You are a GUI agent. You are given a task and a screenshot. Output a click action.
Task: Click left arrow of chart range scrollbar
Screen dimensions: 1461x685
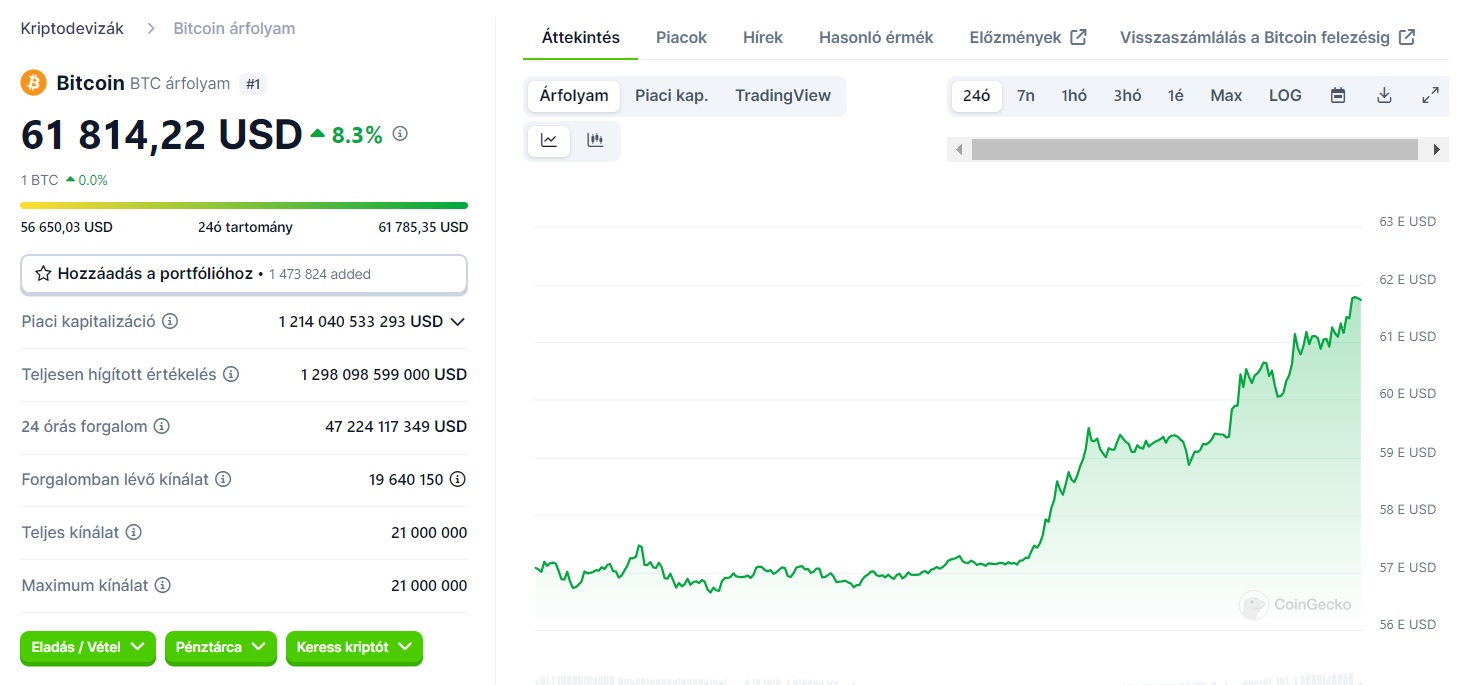(959, 150)
